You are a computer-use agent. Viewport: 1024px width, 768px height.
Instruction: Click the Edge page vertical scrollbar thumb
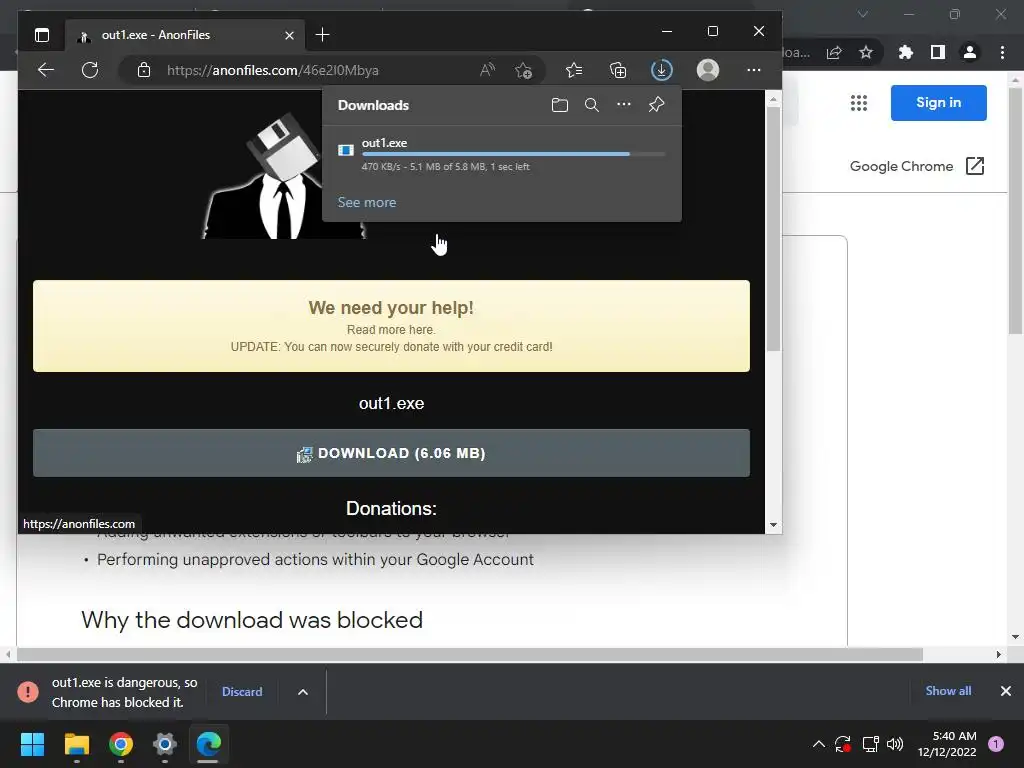coord(773,229)
